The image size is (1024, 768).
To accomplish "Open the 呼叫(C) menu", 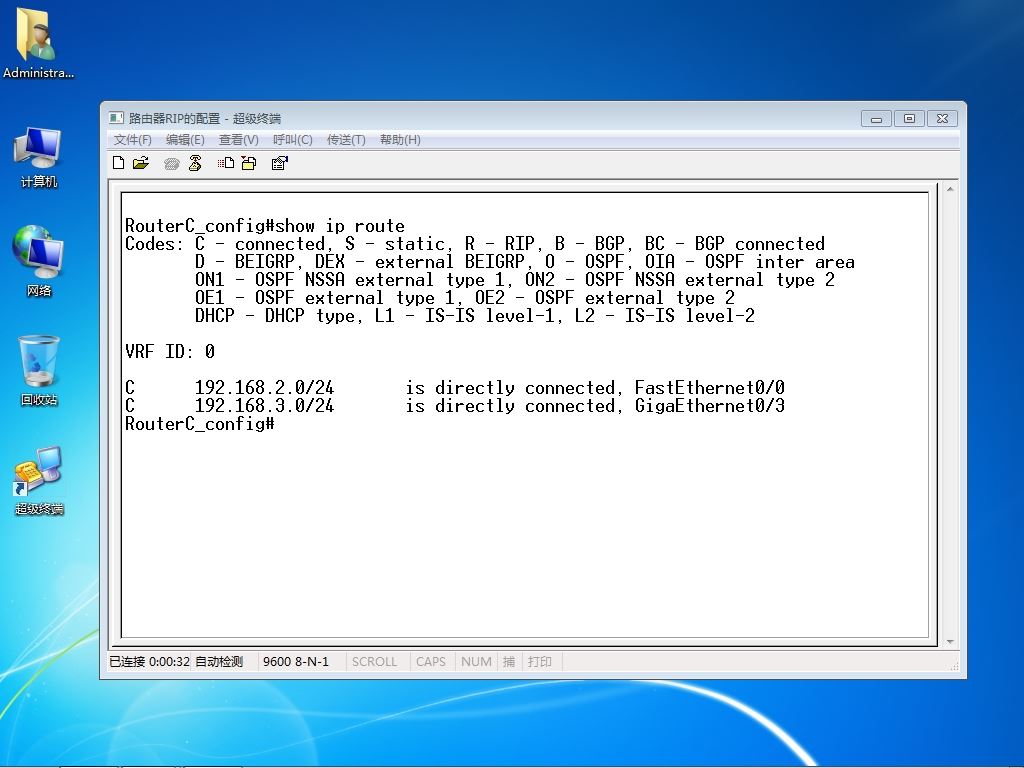I will point(293,140).
